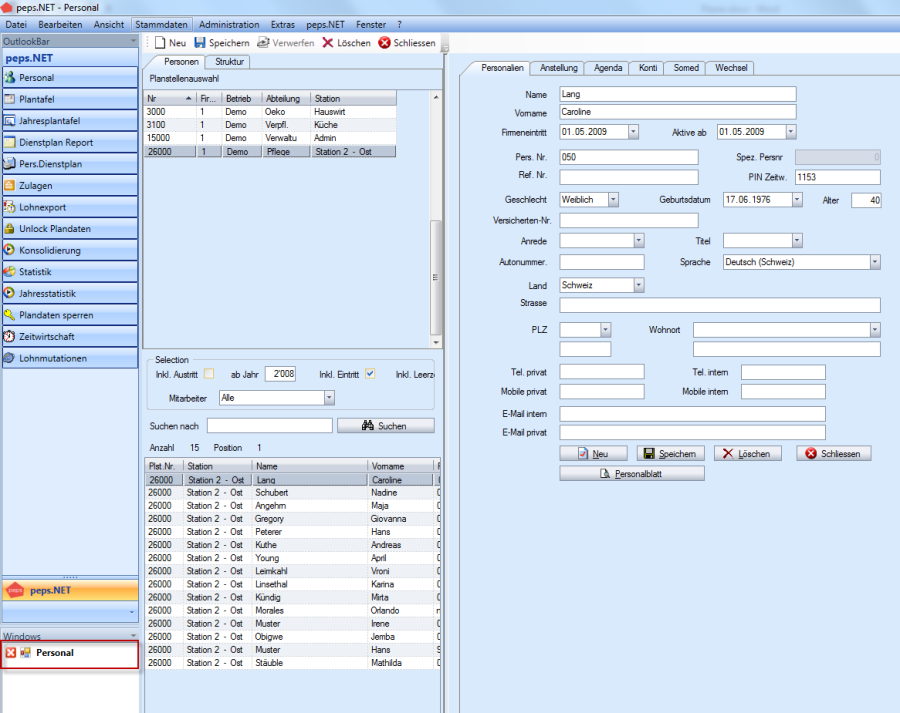Expand the Mitarbeiter dropdown
Viewport: 900px width, 713px height.
tap(328, 397)
